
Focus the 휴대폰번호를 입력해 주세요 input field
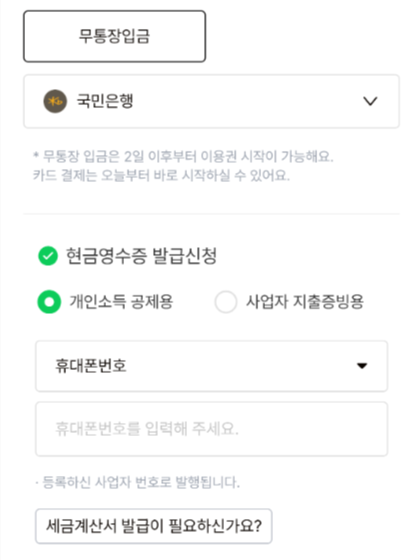coord(211,429)
